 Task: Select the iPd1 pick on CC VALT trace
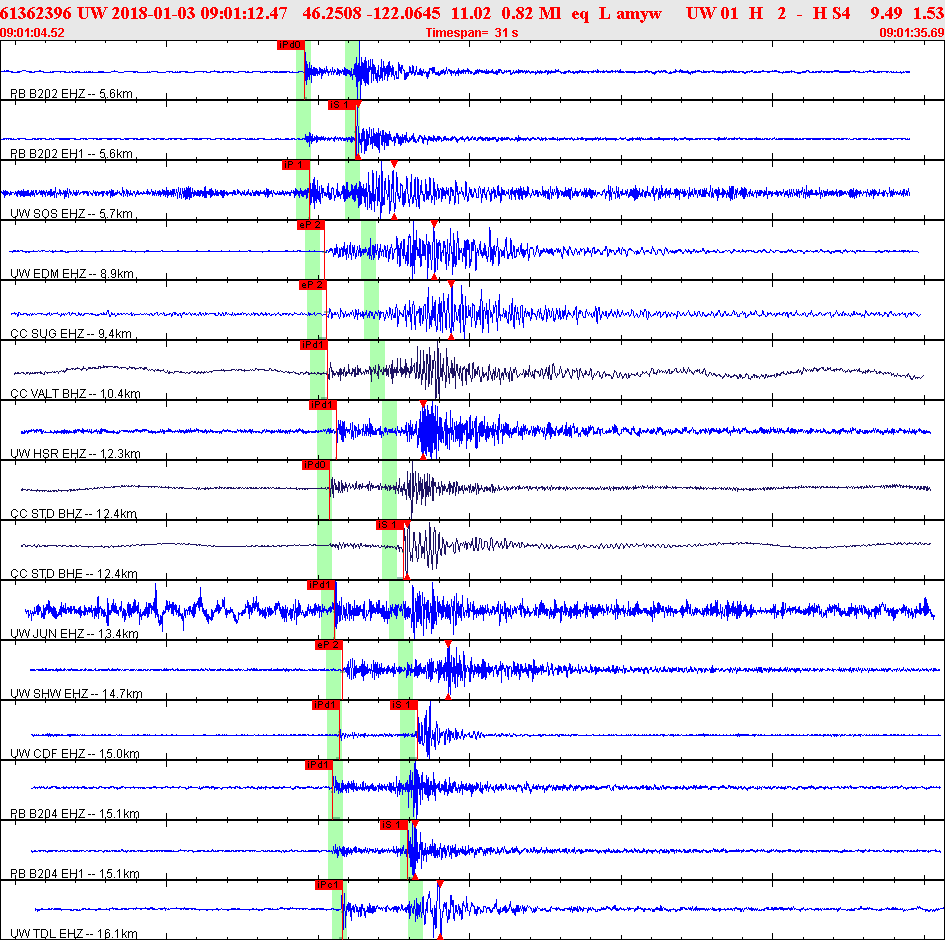314,345
